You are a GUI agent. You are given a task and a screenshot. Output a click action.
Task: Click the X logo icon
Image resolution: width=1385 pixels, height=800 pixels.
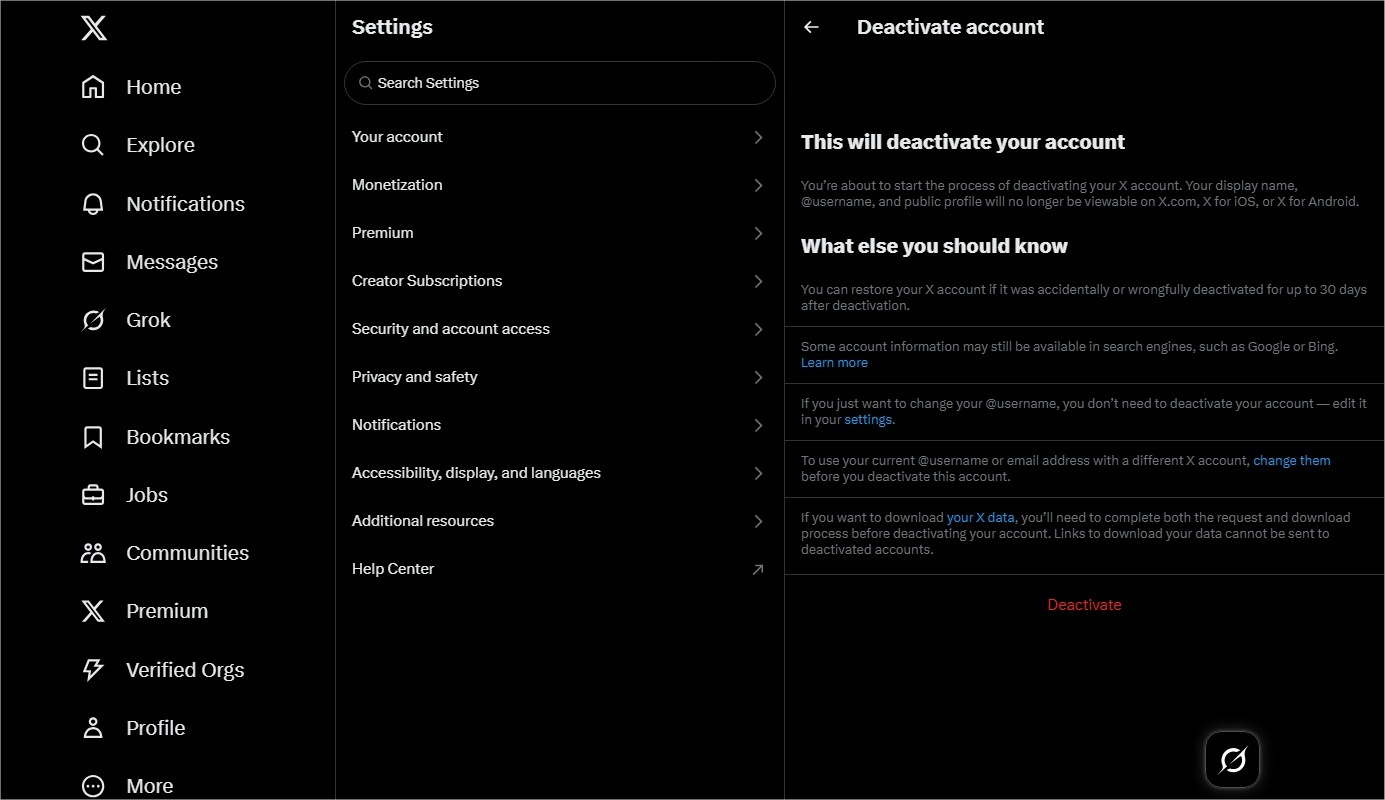93,28
